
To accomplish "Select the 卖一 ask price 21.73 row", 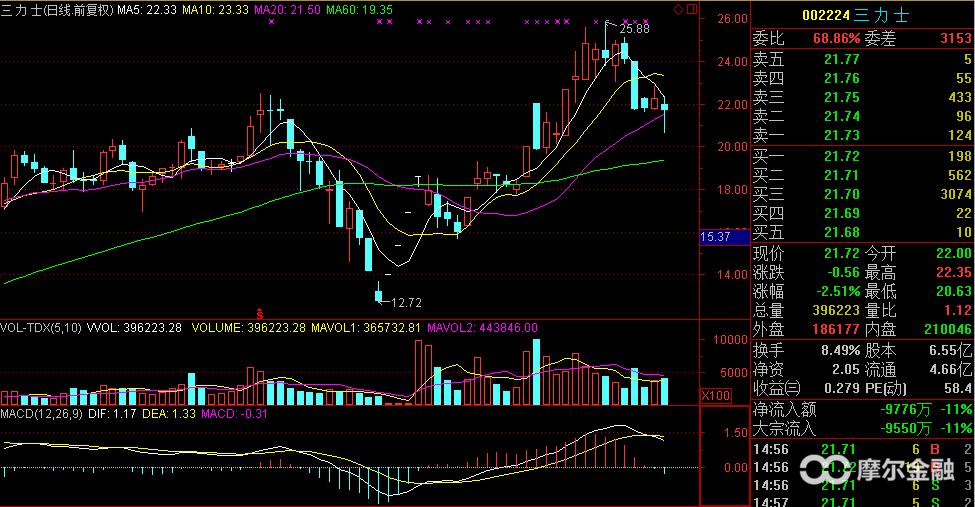I will pyautogui.click(x=862, y=135).
